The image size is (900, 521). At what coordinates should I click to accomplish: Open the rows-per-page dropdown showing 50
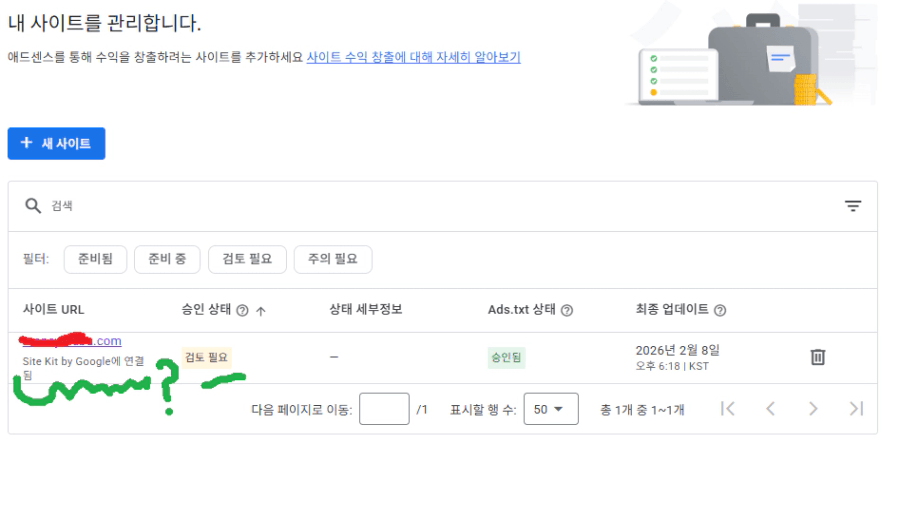[550, 409]
